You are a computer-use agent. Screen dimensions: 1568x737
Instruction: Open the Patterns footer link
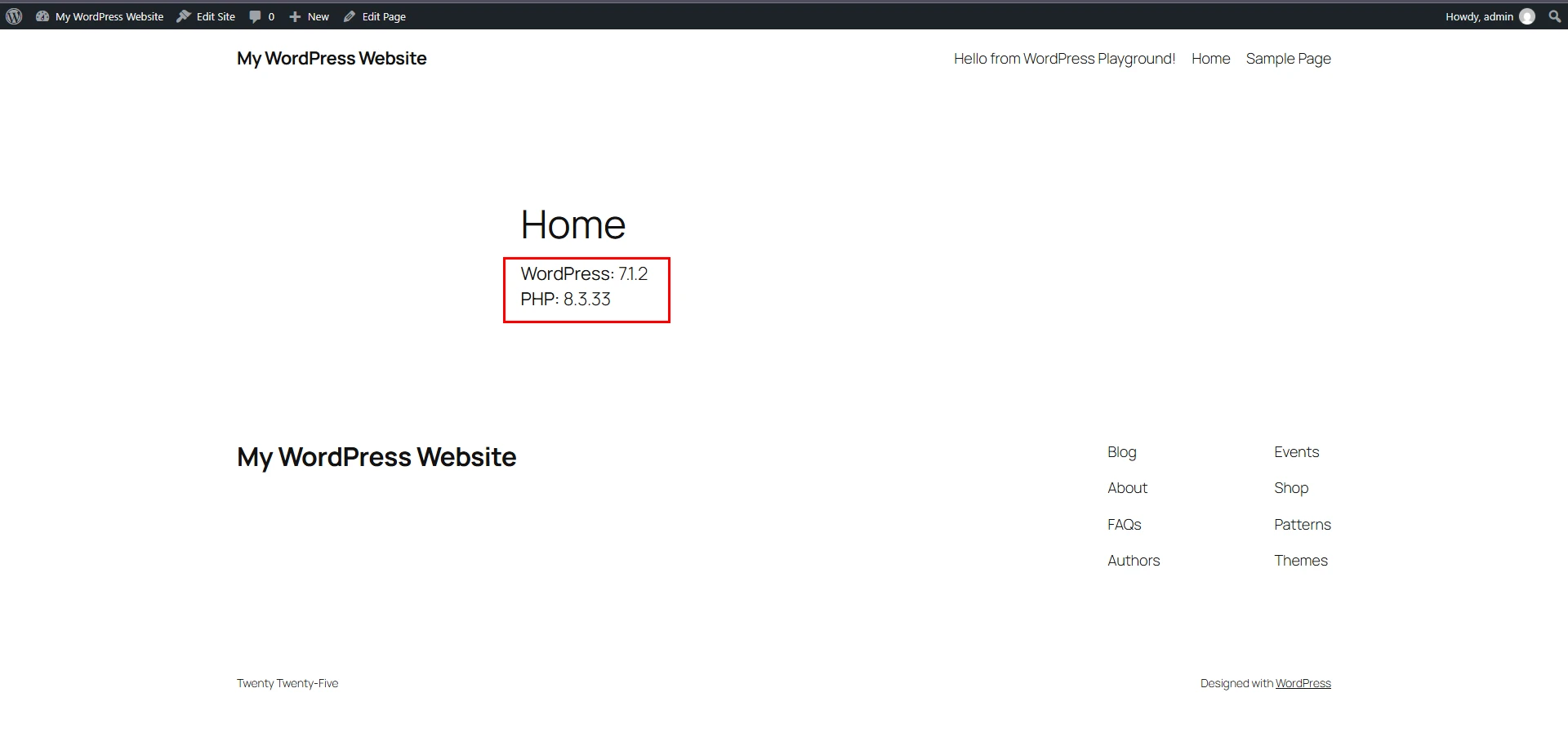point(1303,525)
